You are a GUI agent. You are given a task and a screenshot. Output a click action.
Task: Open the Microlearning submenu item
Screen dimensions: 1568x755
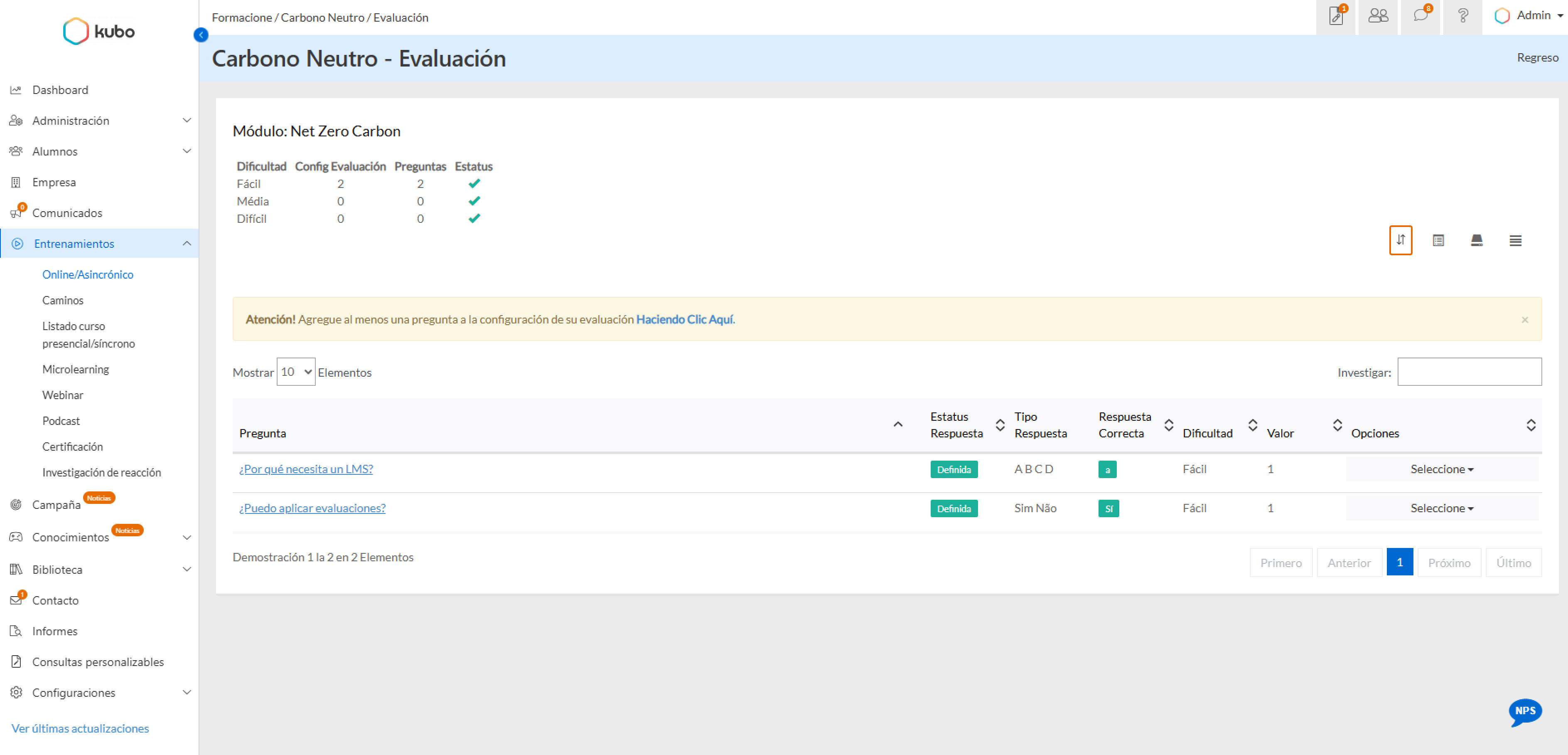coord(76,369)
